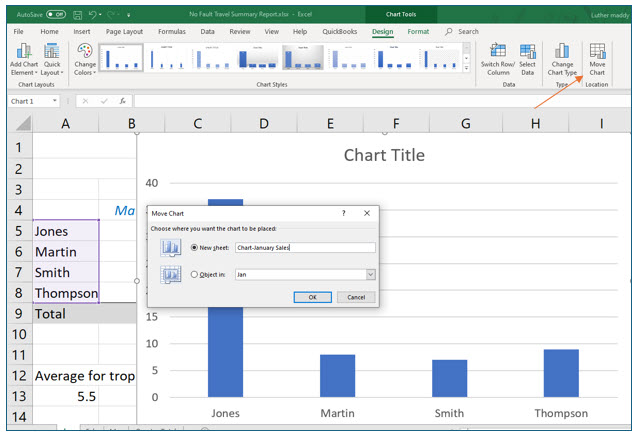Click the Thompson bar in the chart
Screen dimensions: 636x434
click(561, 373)
